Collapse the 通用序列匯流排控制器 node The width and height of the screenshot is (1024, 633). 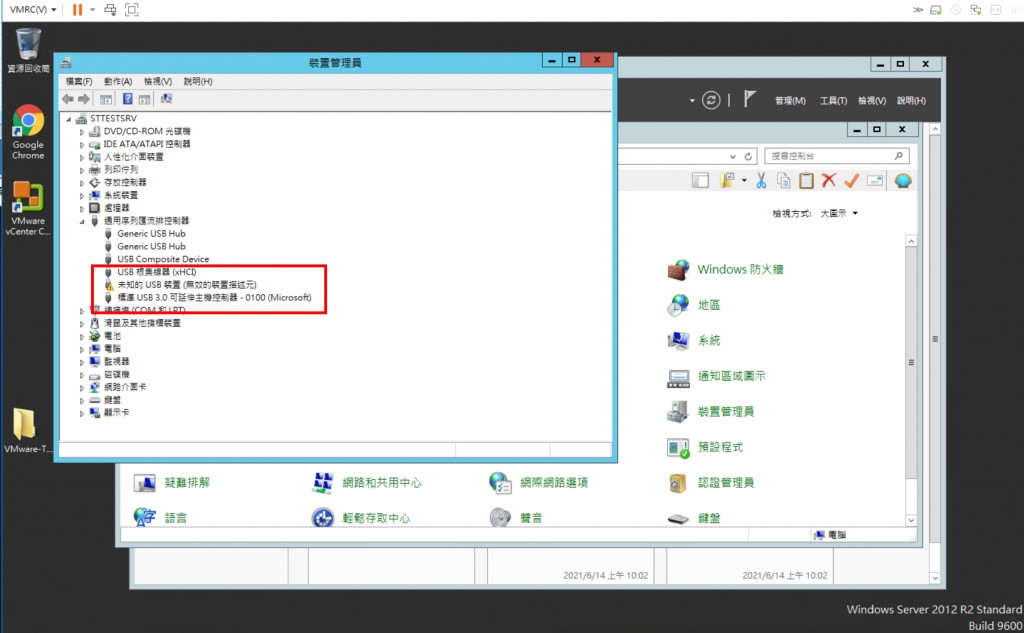[x=82, y=221]
